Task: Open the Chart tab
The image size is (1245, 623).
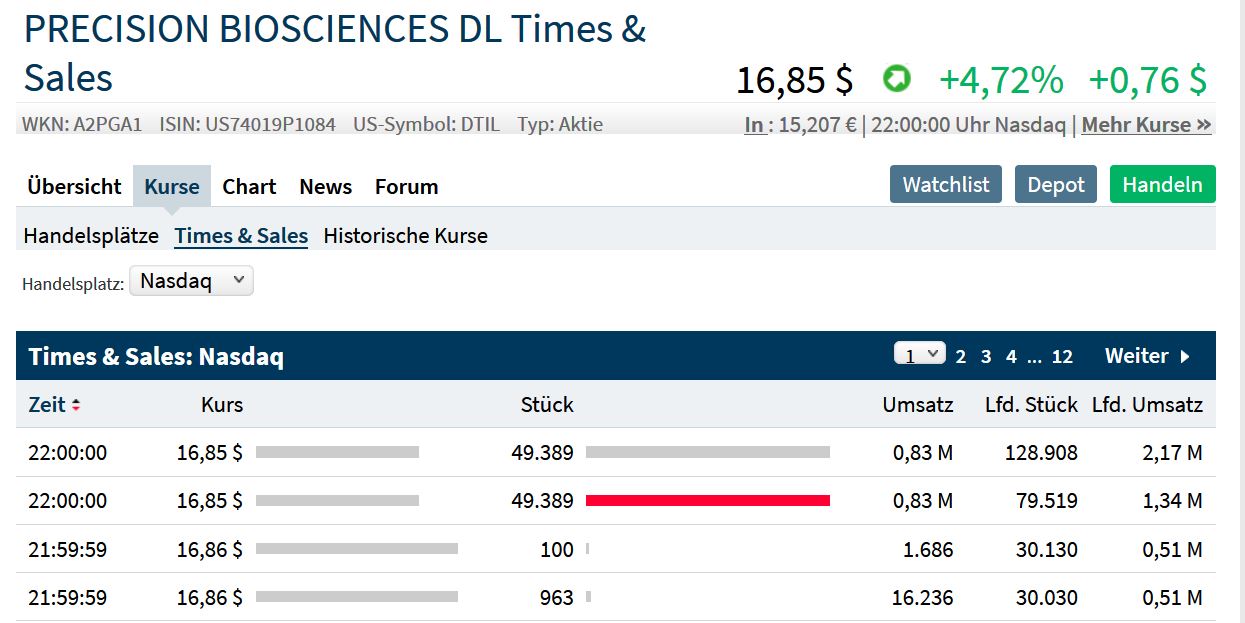Action: pos(249,186)
